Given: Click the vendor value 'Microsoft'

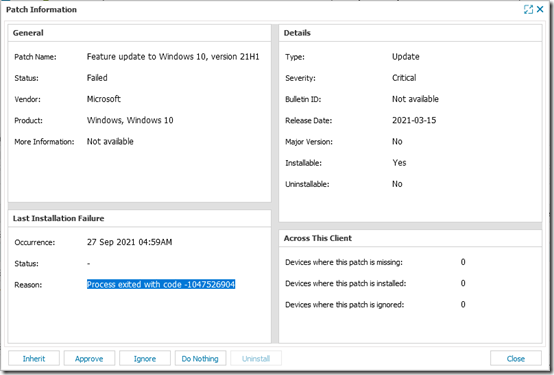Looking at the screenshot, I should 104,99.
